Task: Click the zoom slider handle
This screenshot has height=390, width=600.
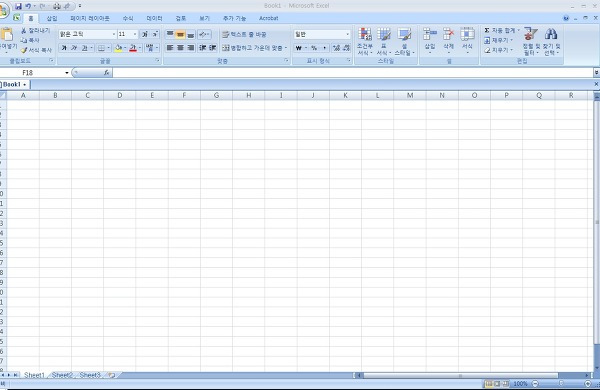Action: tap(561, 383)
